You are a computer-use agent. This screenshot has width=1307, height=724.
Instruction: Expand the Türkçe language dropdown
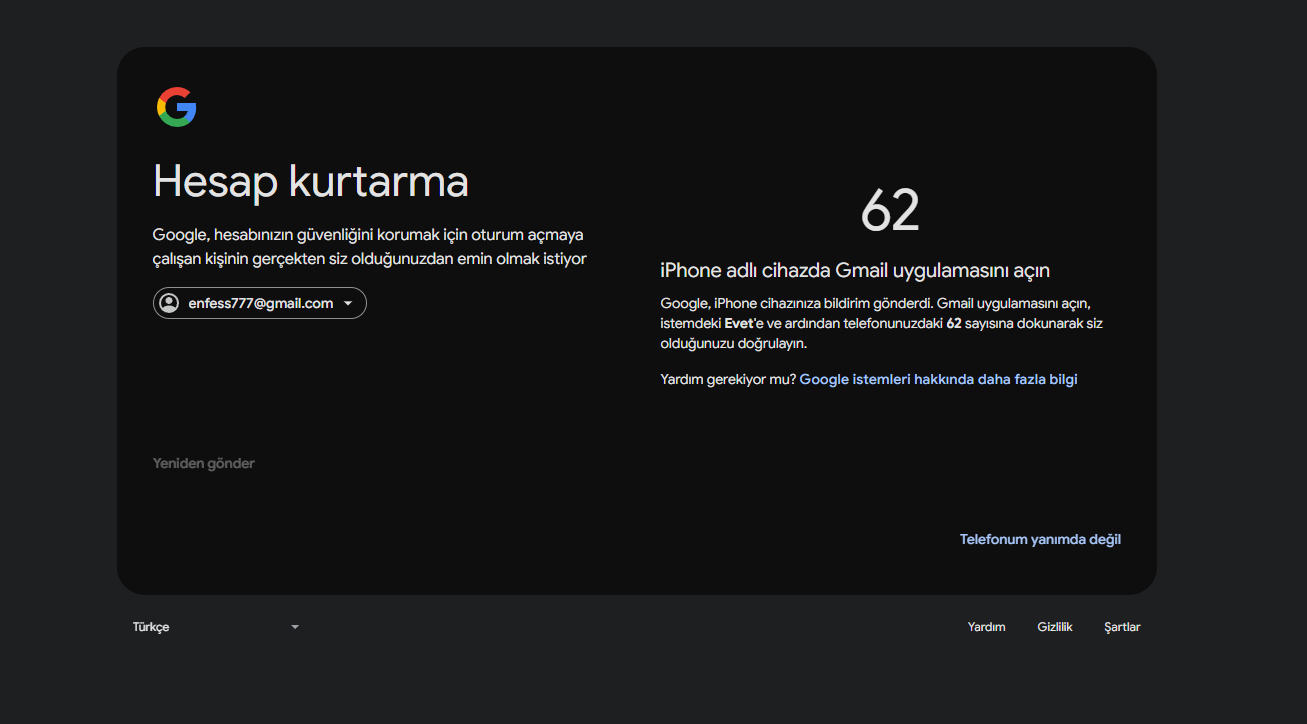click(216, 627)
